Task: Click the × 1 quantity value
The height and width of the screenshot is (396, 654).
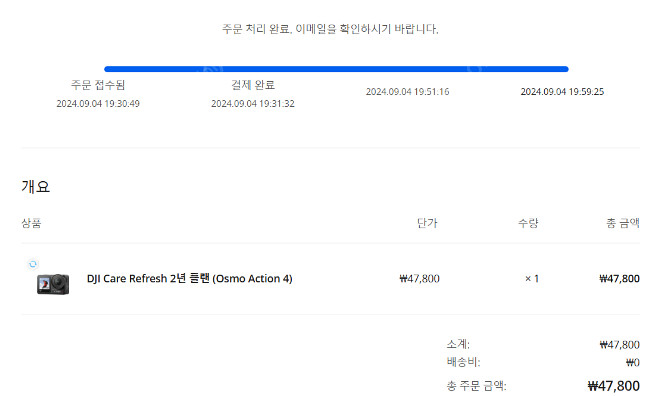Action: (532, 278)
